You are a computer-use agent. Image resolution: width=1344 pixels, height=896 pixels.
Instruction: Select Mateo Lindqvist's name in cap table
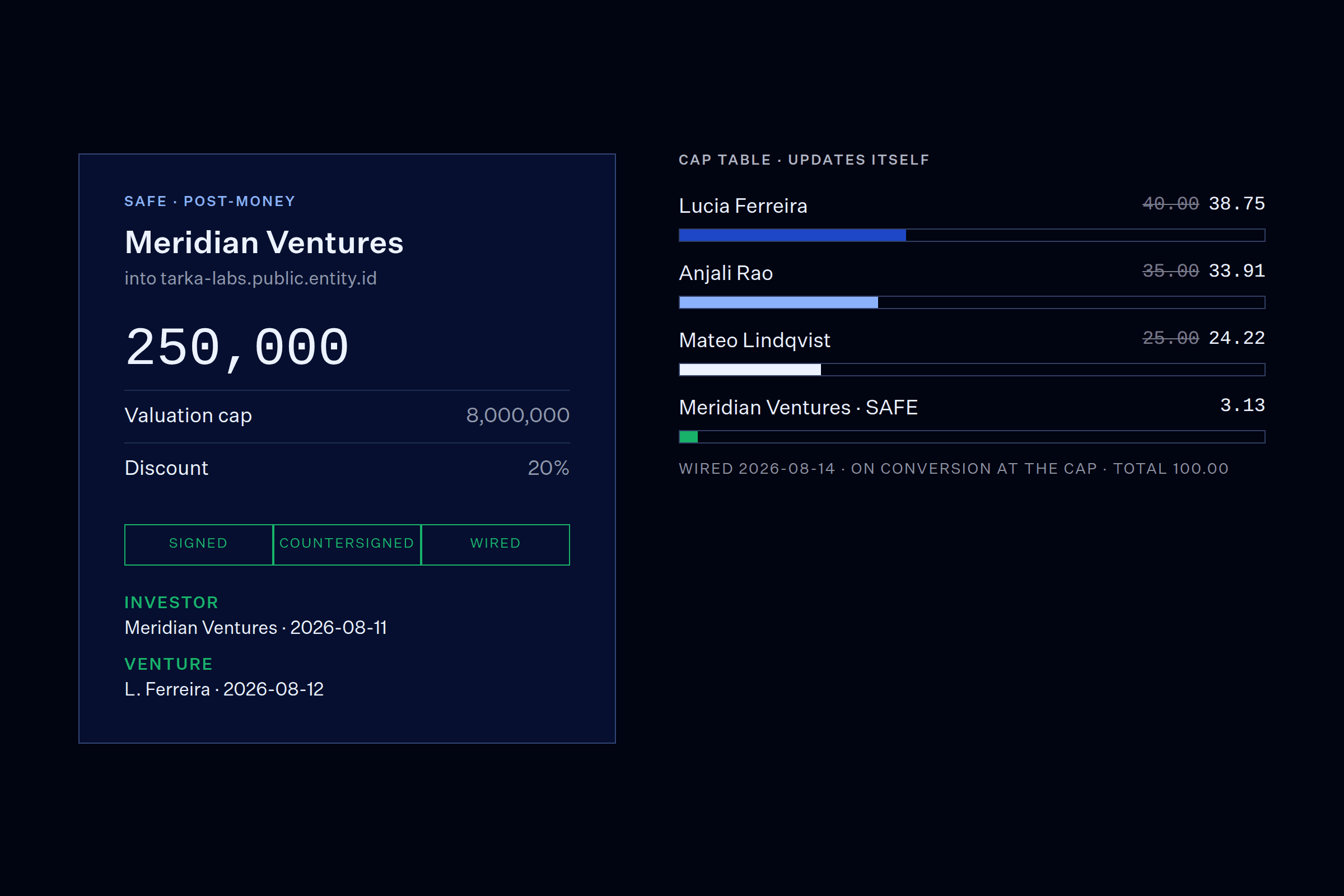(754, 340)
